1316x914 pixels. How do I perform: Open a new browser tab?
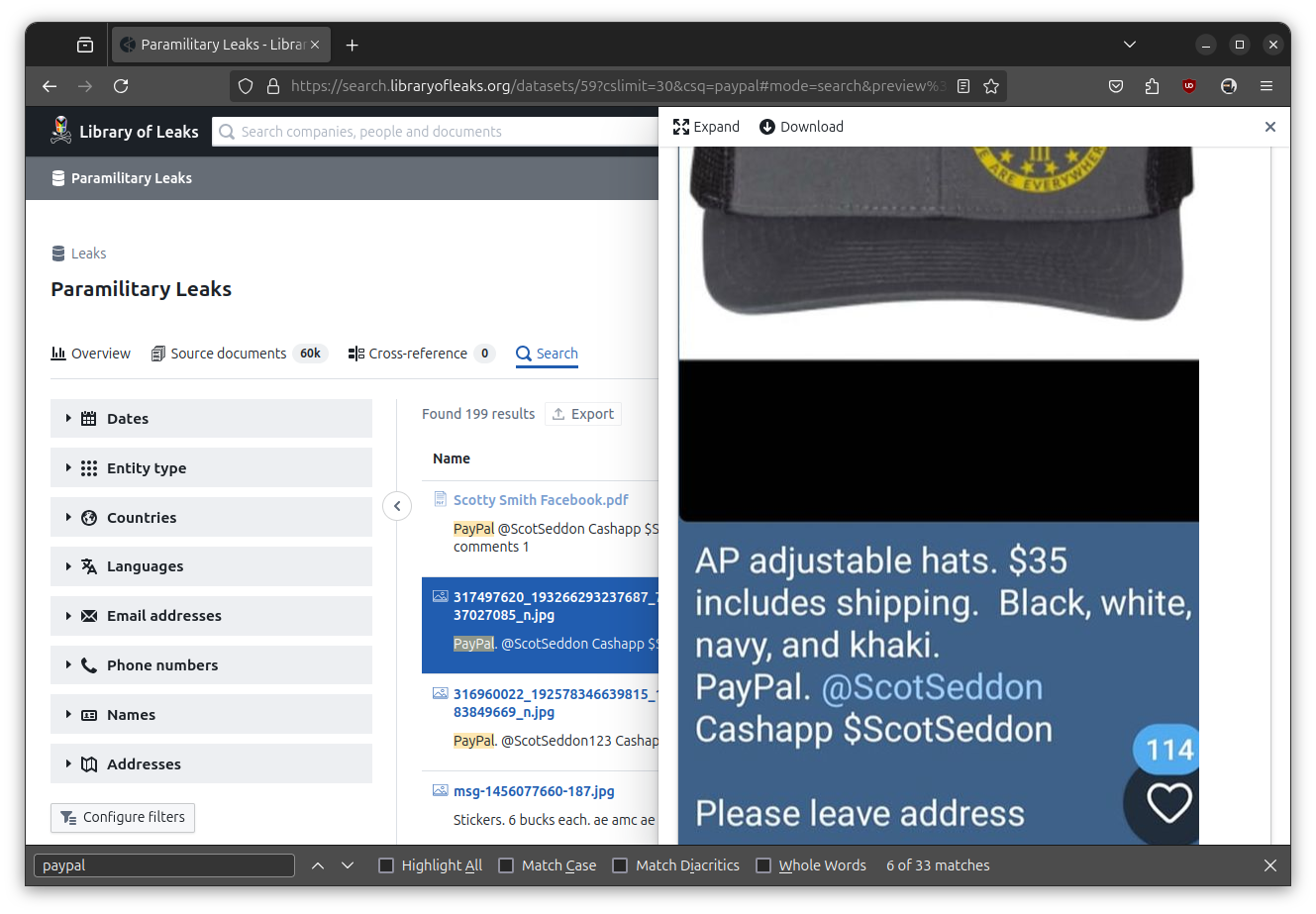click(x=352, y=45)
